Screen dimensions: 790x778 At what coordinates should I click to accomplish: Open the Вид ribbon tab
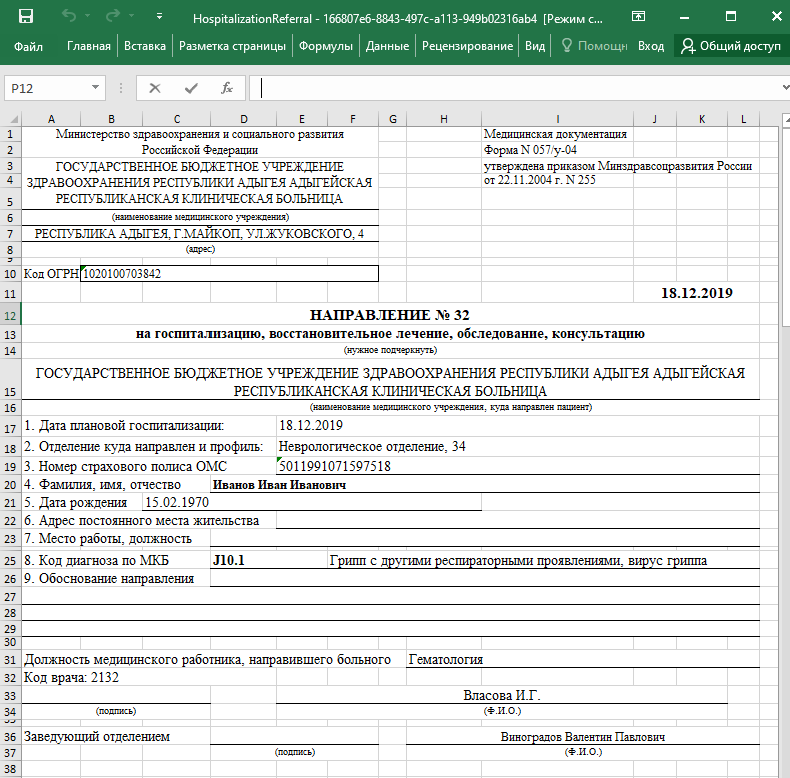tap(535, 46)
